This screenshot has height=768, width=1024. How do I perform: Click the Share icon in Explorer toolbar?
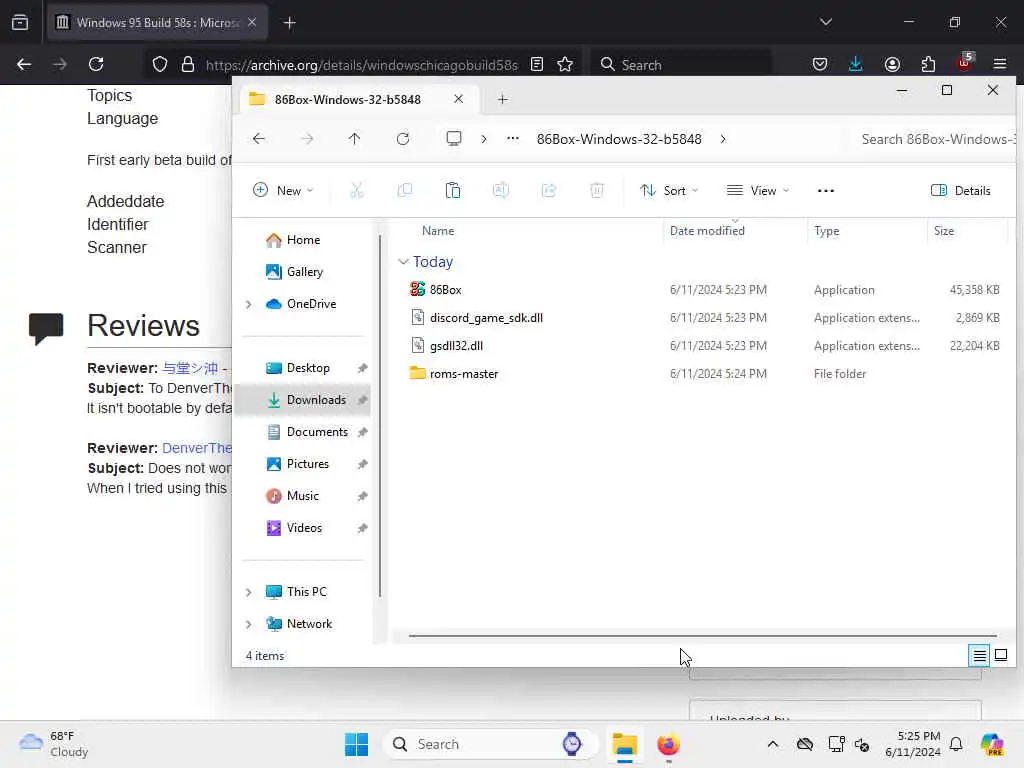[x=549, y=191]
